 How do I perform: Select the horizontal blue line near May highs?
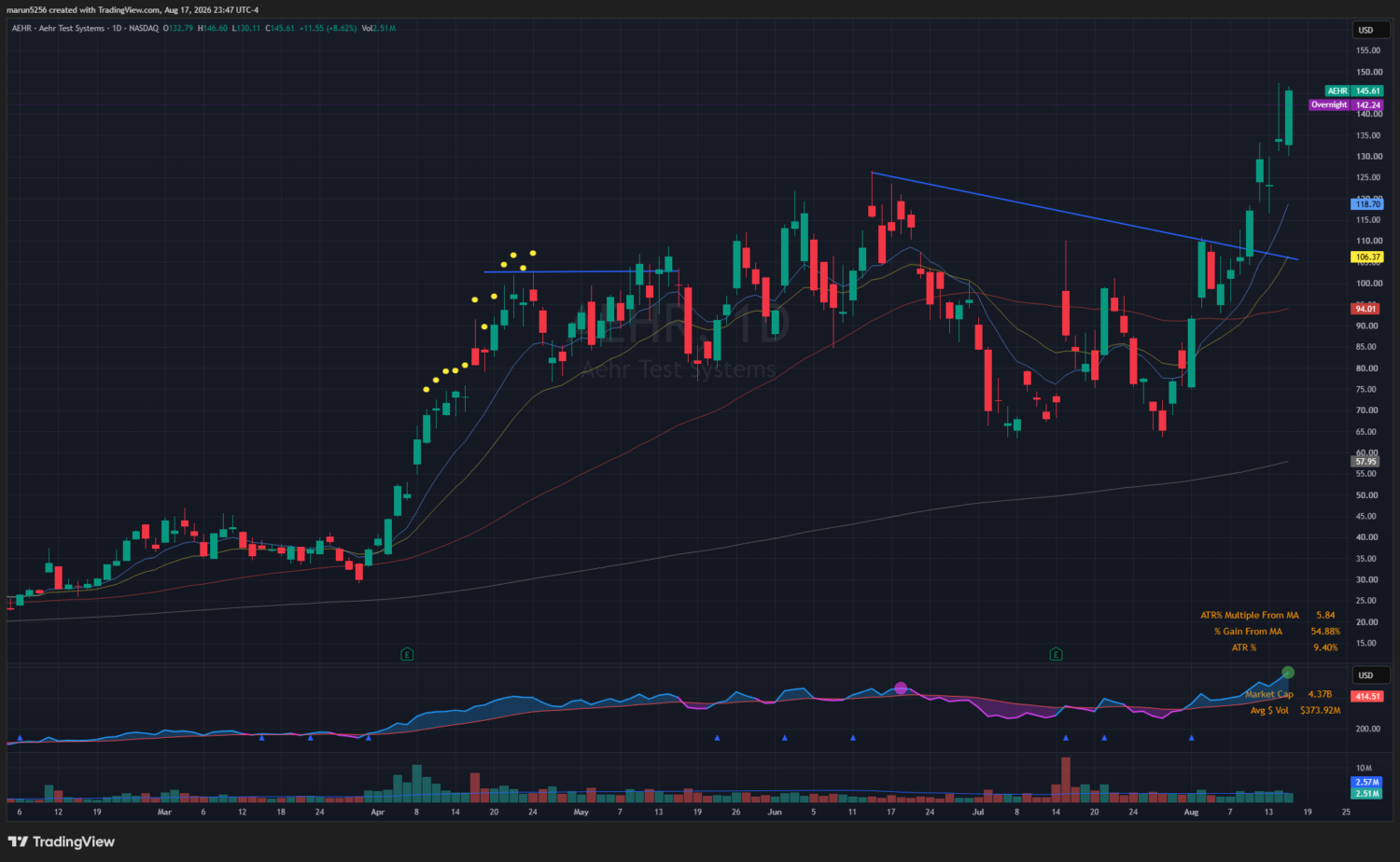pyautogui.click(x=581, y=271)
